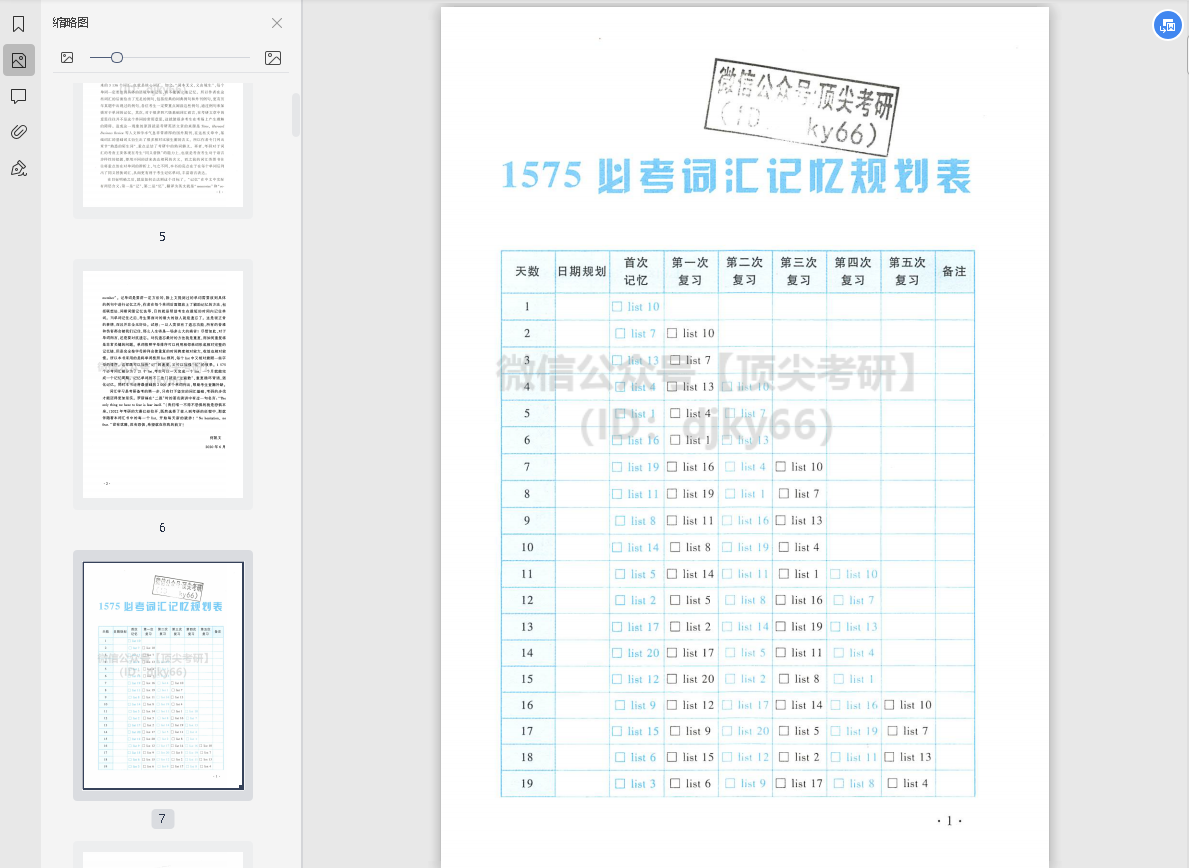Click the 首次记忆 column header
The height and width of the screenshot is (868, 1189).
click(636, 271)
